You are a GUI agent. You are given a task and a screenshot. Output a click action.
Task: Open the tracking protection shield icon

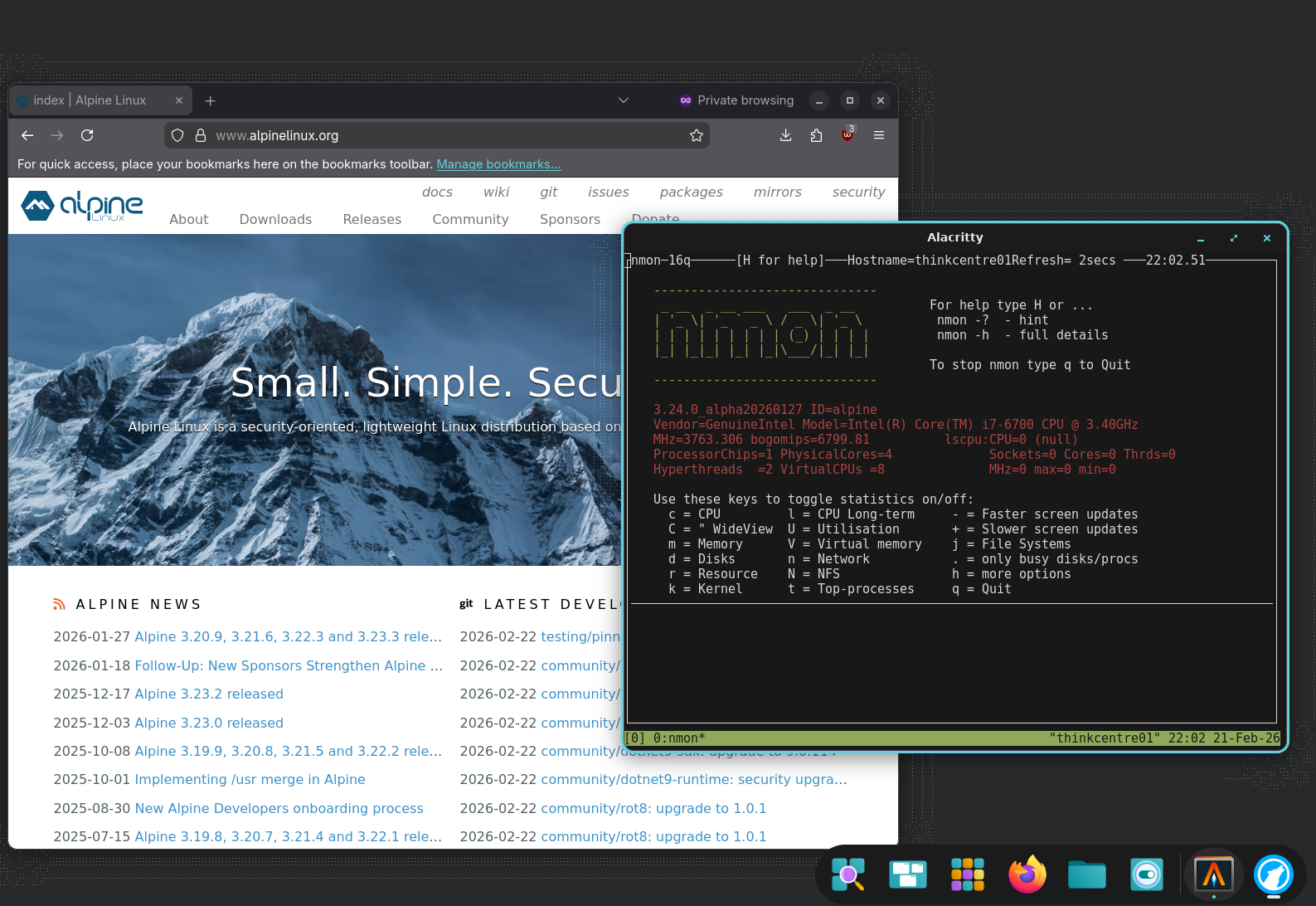(177, 135)
